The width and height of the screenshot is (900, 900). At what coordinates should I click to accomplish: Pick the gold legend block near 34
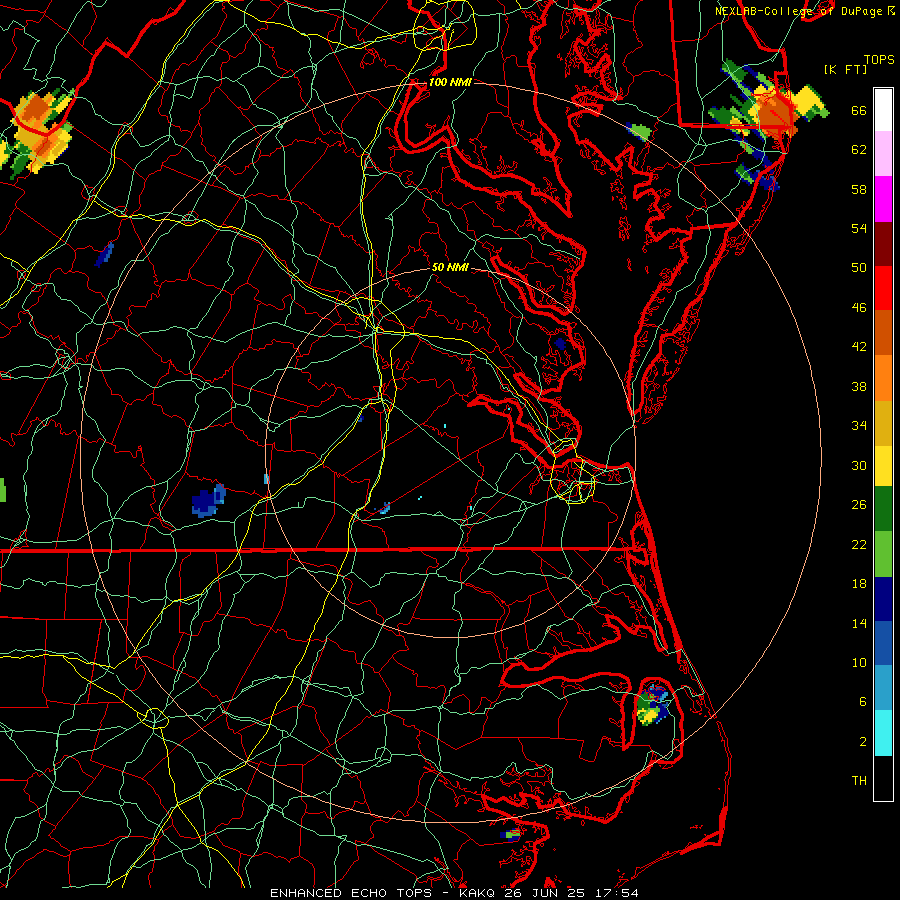point(883,423)
